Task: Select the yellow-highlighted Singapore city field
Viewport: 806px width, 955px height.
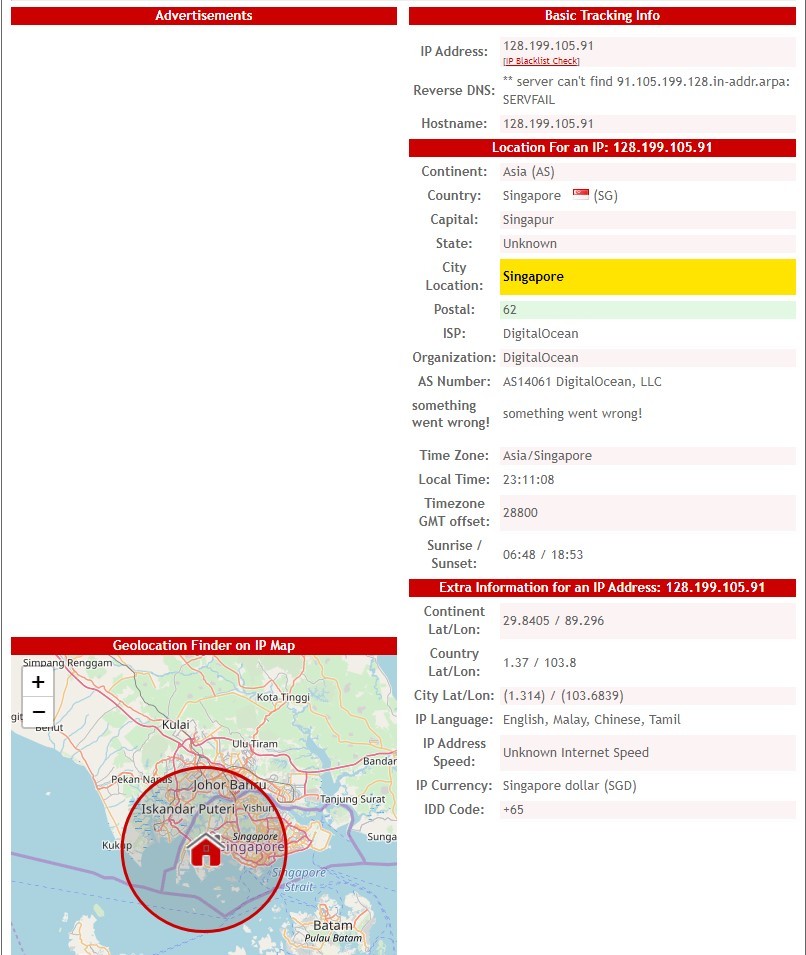Action: pos(647,277)
